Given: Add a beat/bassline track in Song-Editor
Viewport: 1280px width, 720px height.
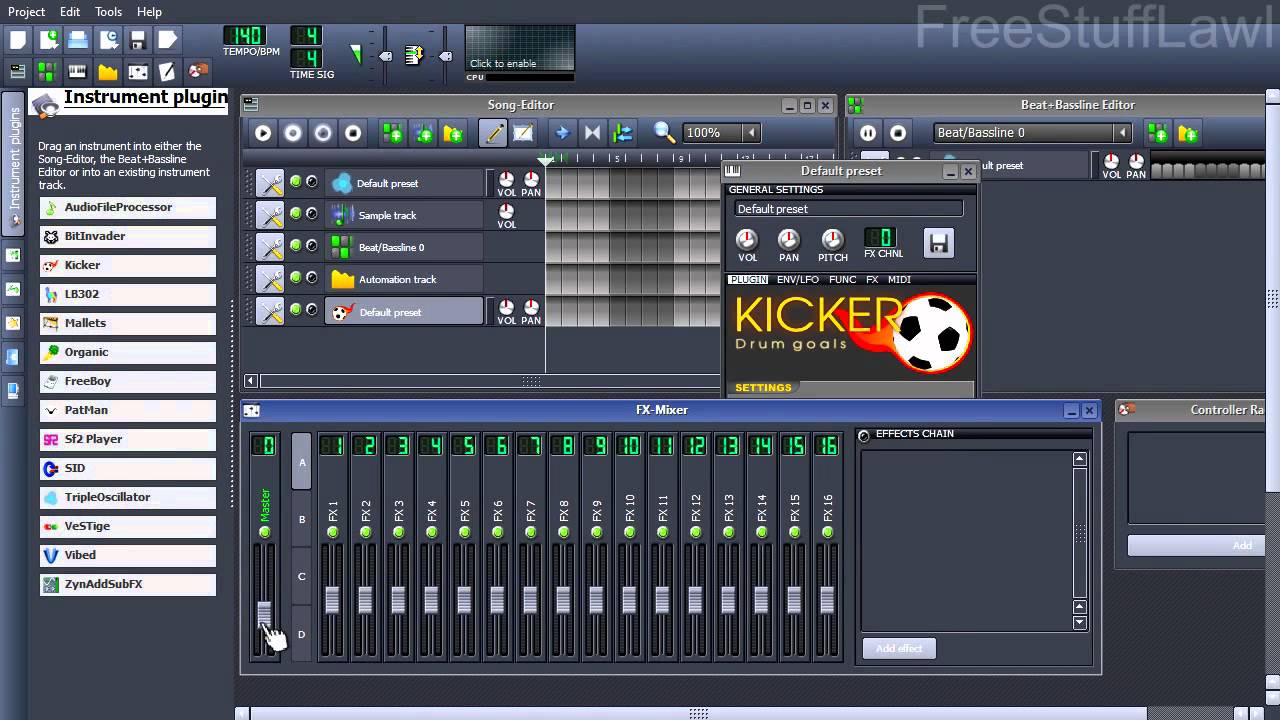Looking at the screenshot, I should [392, 133].
